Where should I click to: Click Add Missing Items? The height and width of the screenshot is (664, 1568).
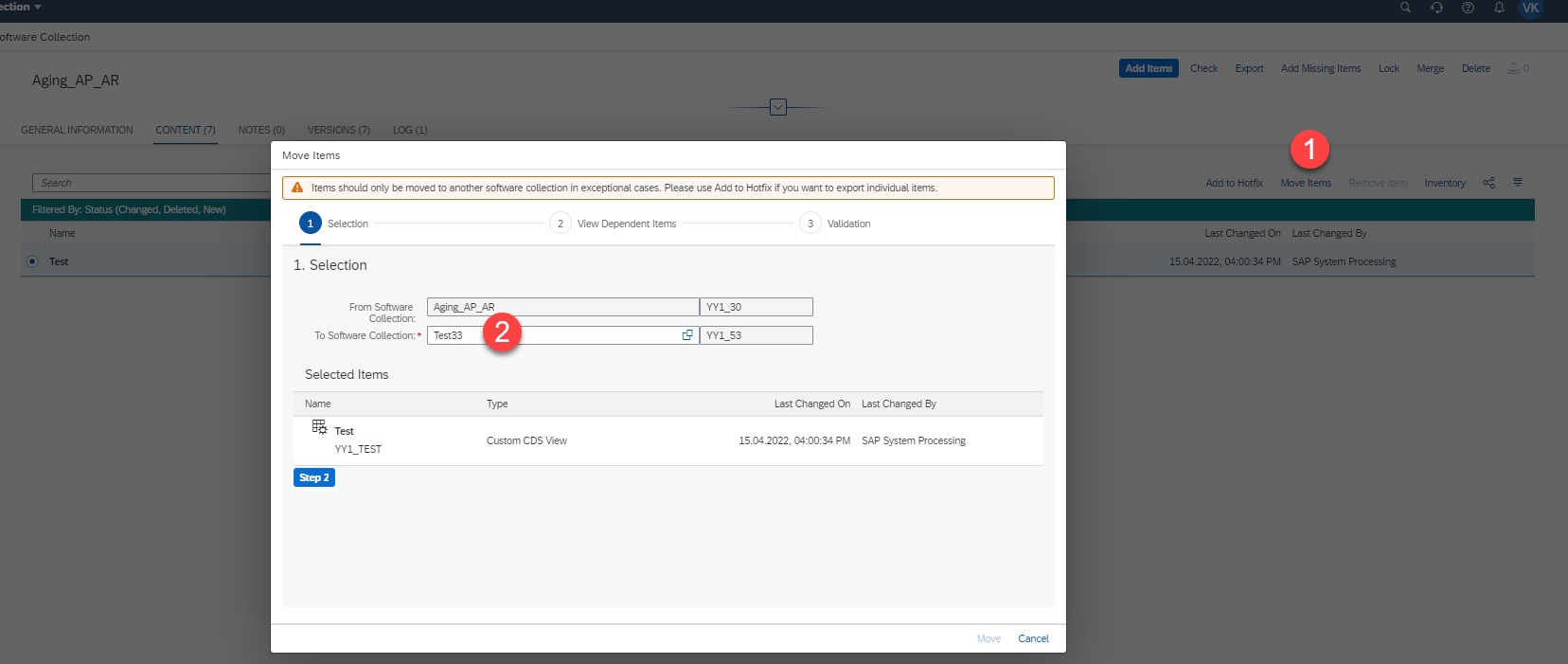[1321, 68]
